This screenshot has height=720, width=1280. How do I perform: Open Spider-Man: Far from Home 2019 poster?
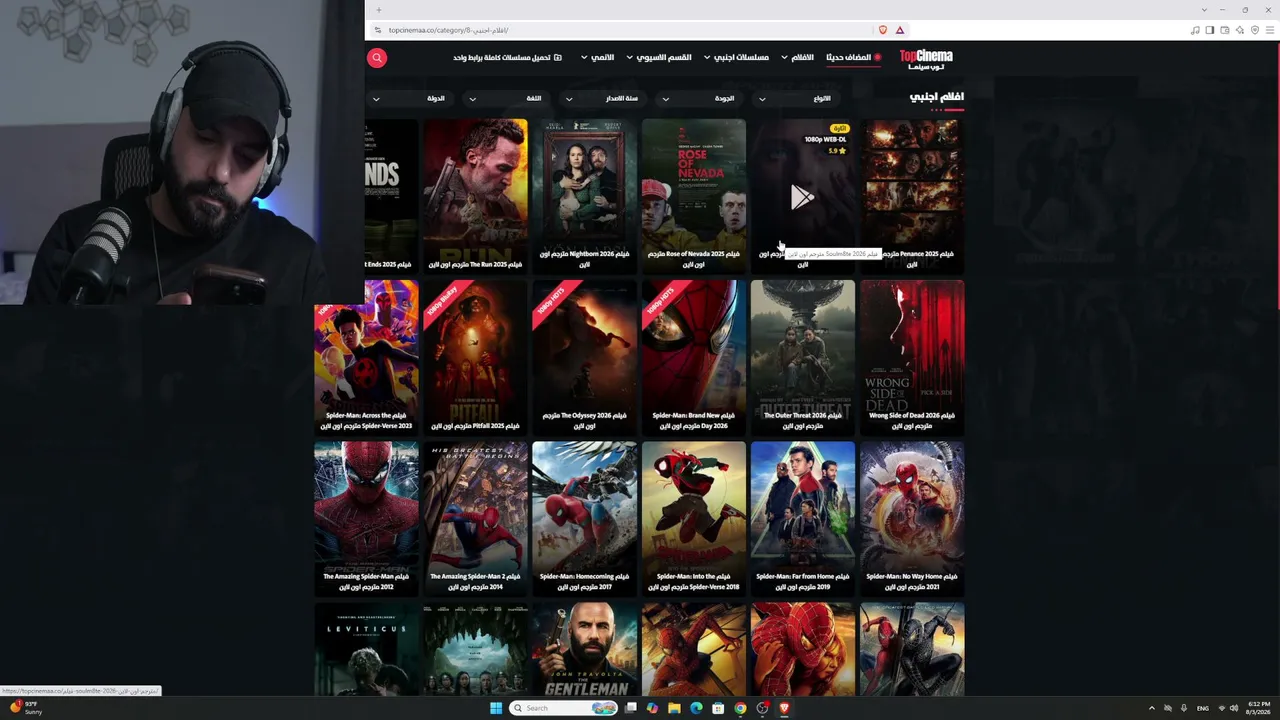[803, 518]
